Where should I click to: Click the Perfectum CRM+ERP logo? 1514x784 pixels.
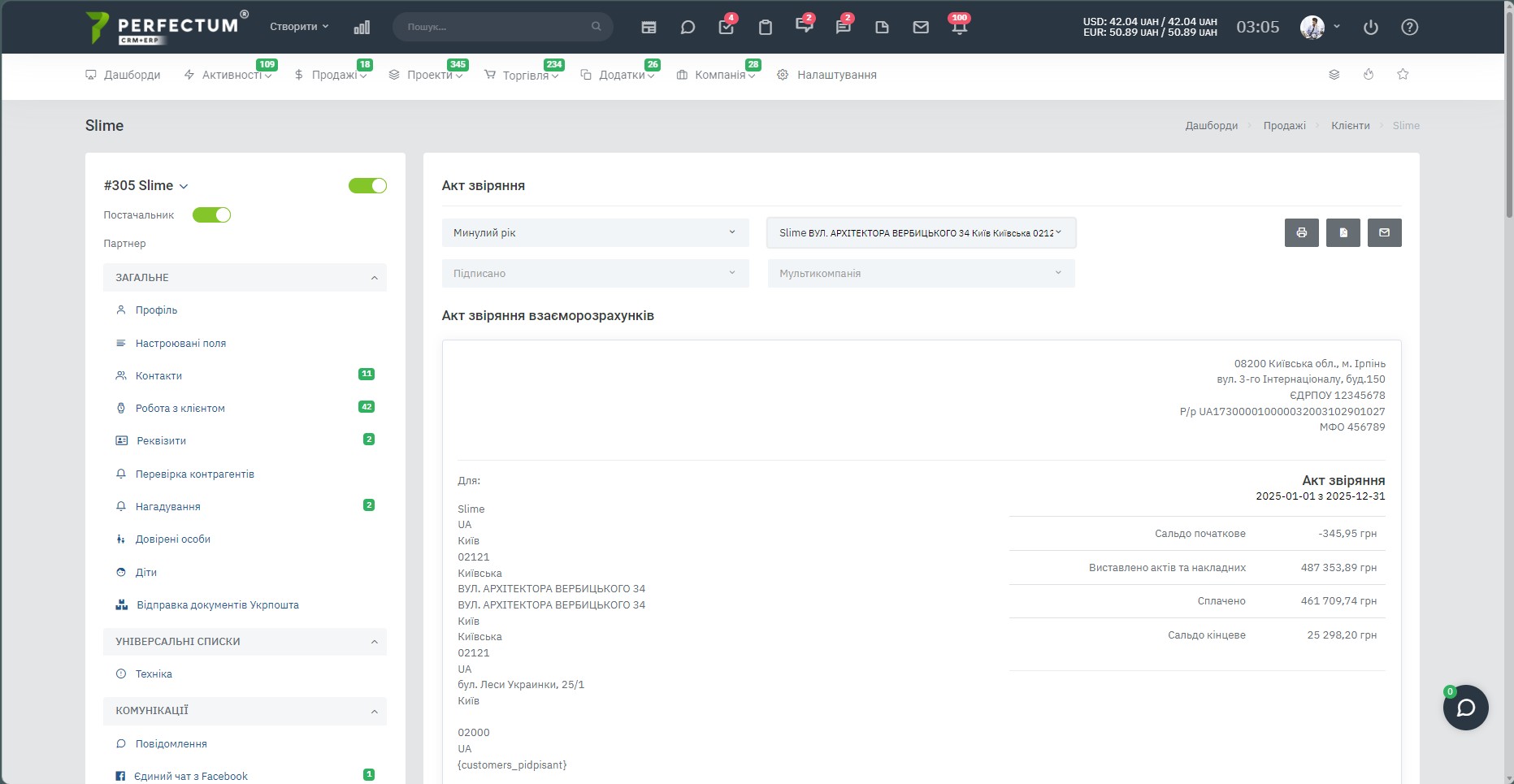[167, 28]
